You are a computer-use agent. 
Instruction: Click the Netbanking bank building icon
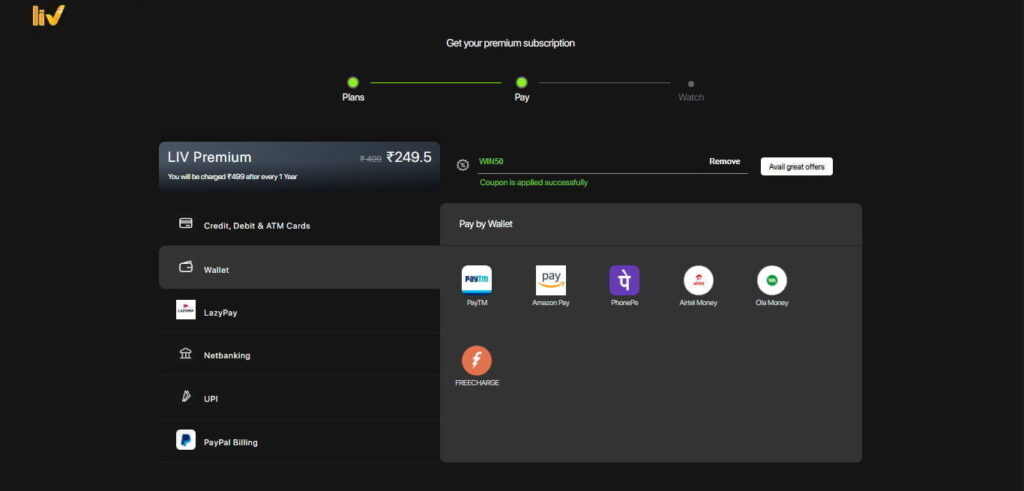[185, 353]
